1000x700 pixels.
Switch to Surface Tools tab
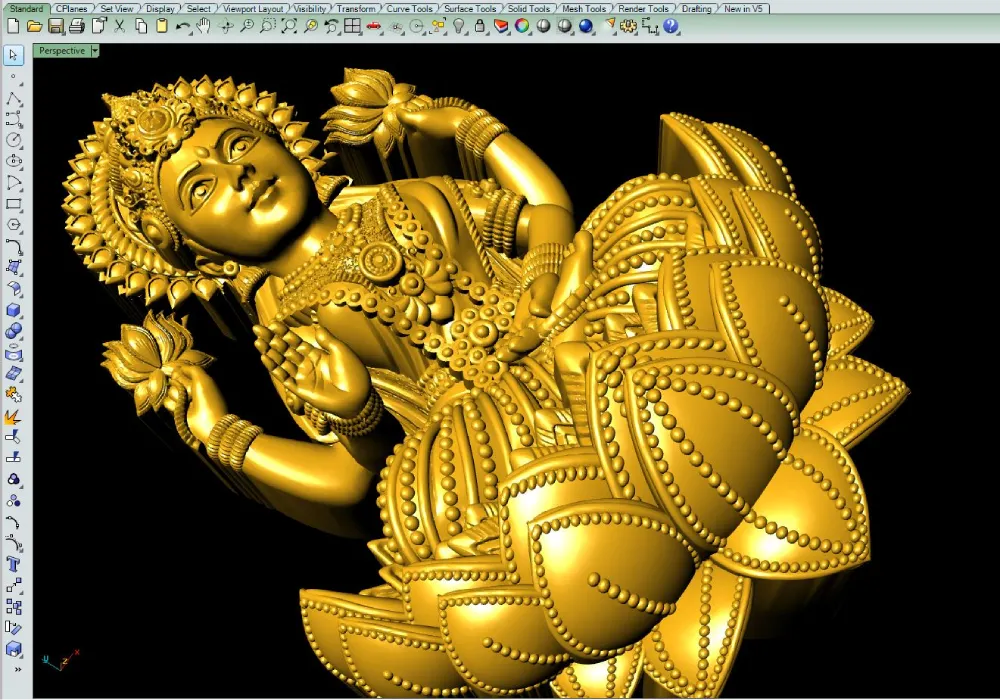click(470, 8)
